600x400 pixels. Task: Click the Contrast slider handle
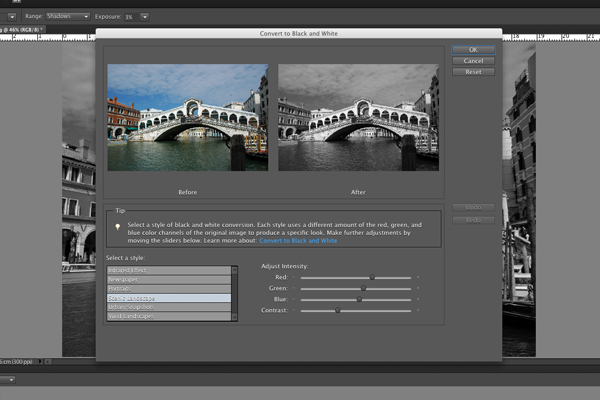(338, 311)
